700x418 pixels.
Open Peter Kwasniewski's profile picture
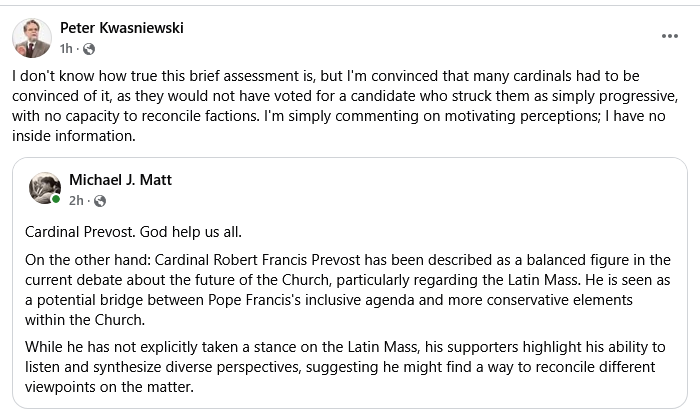(x=32, y=38)
